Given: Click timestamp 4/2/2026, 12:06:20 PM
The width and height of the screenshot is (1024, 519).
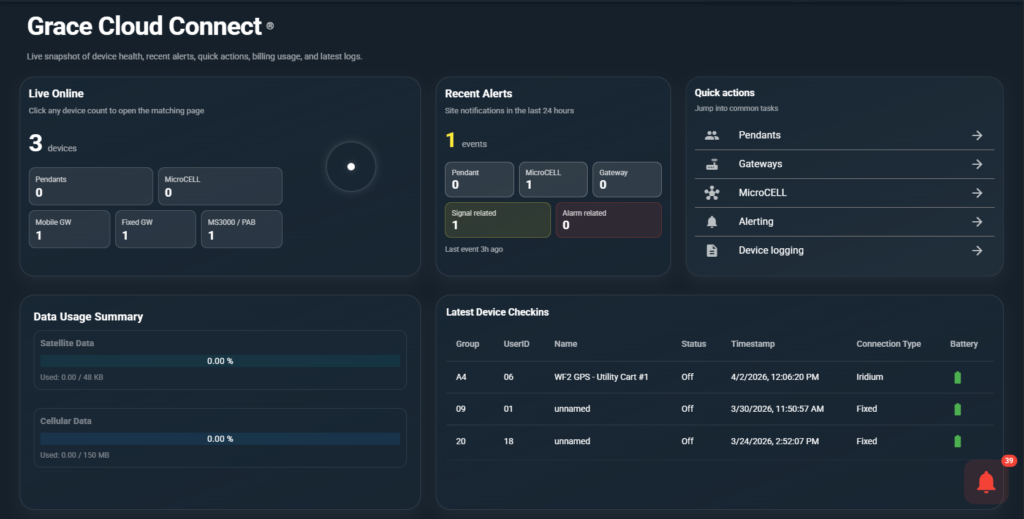Looking at the screenshot, I should pos(777,377).
